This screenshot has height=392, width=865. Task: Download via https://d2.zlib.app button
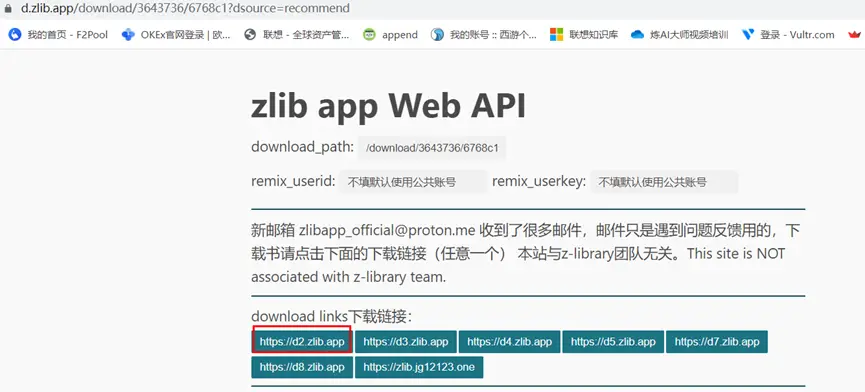coord(302,342)
